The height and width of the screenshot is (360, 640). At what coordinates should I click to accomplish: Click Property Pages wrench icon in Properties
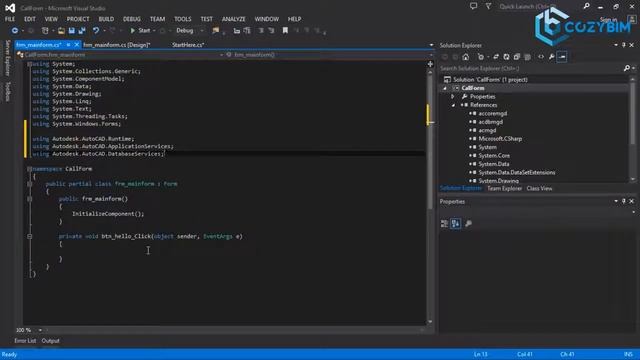[x=468, y=223]
